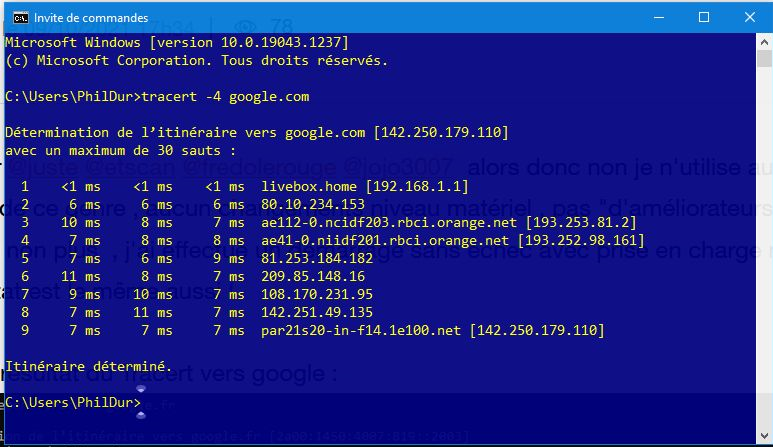Viewport: 773px width, 447px height.
Task: Click the 81.253.184.182 hop address
Action: [x=315, y=258]
